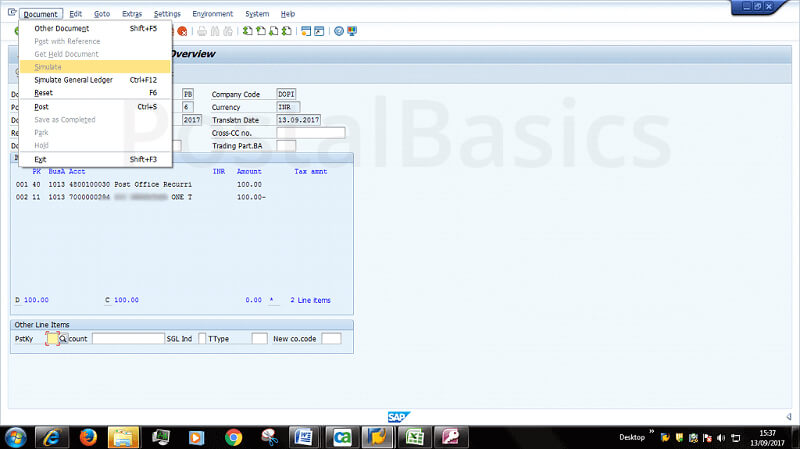Image resolution: width=800 pixels, height=449 pixels.
Task: Click into the Account input field
Action: [x=128, y=339]
